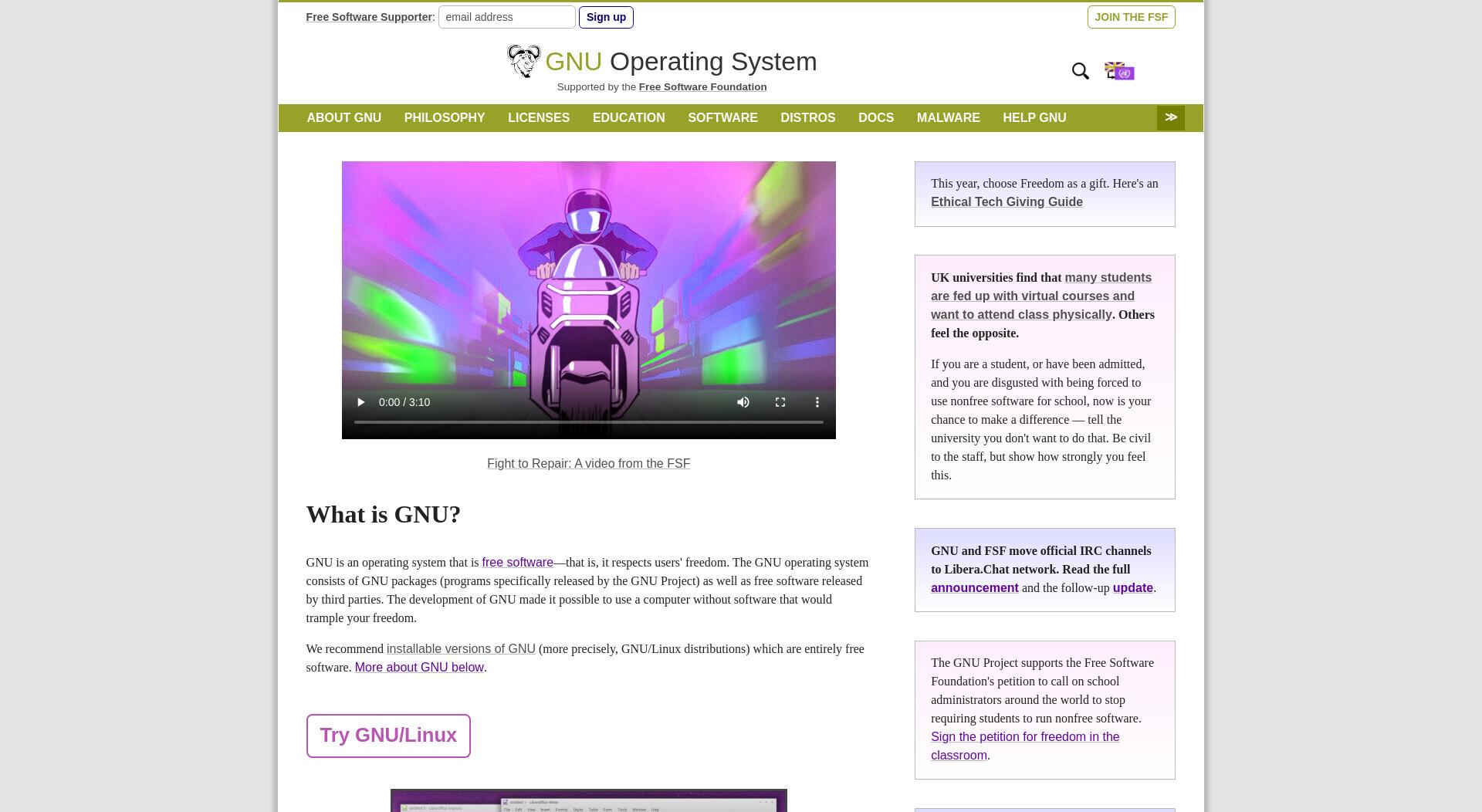This screenshot has width=1482, height=812.
Task: Open the DISTROS menu item
Action: click(808, 118)
